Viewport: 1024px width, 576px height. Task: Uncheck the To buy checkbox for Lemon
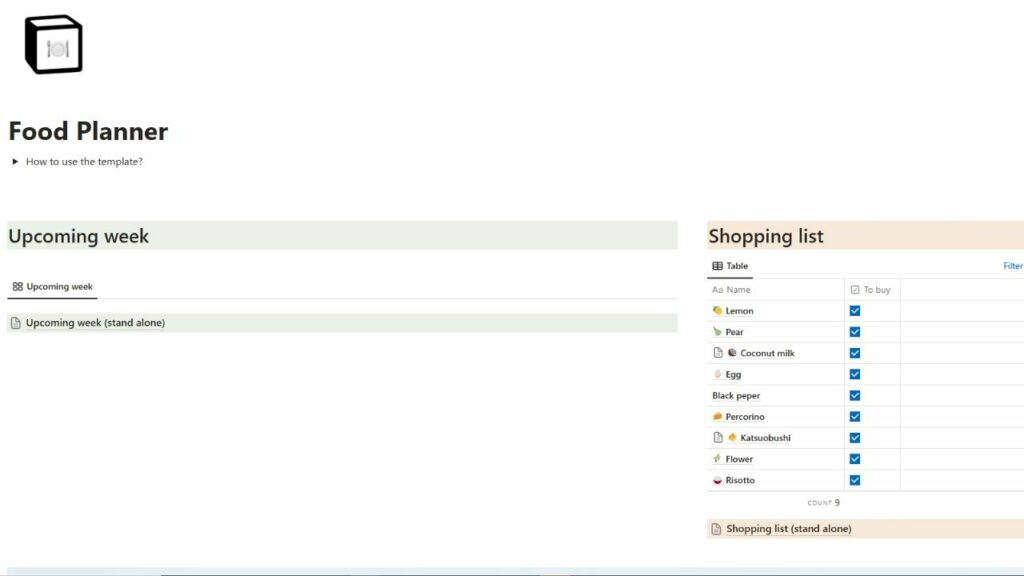coord(855,310)
